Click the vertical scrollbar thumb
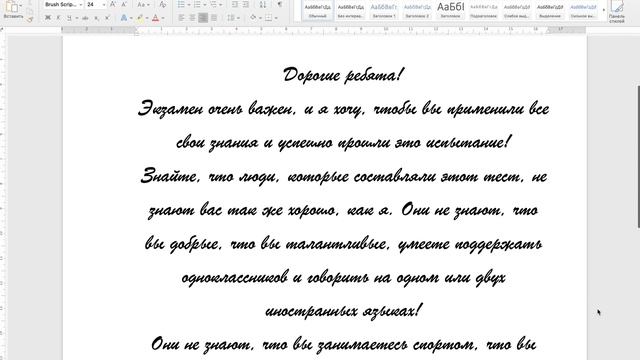The height and width of the screenshot is (360, 640). click(x=638, y=156)
